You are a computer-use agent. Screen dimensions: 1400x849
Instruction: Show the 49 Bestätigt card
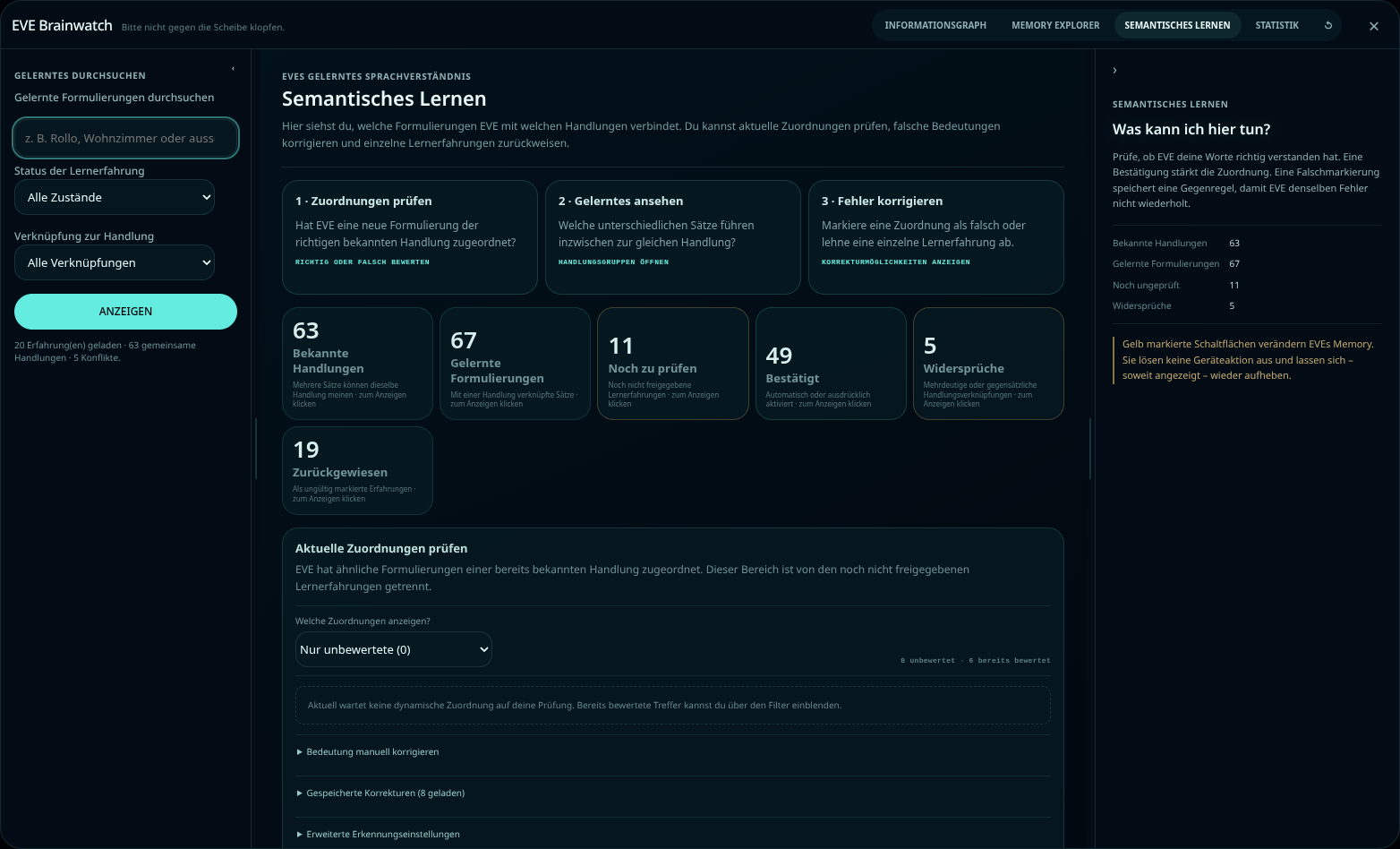tap(831, 364)
